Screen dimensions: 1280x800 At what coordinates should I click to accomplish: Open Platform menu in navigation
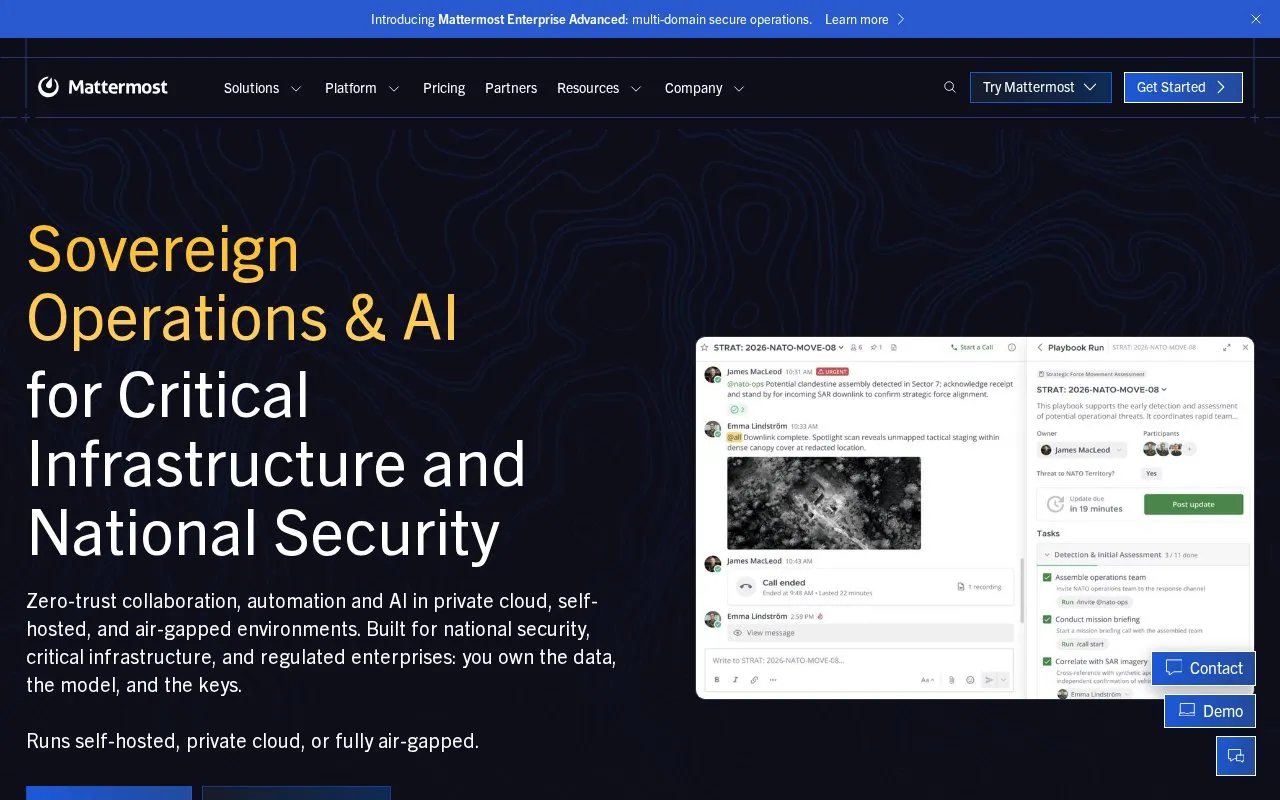tap(362, 88)
